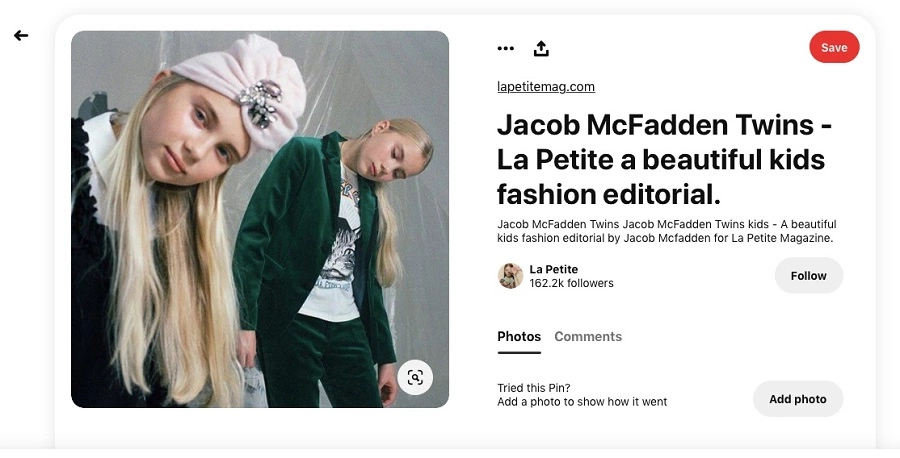Save this pin with the red button
This screenshot has width=900, height=458.
point(834,47)
